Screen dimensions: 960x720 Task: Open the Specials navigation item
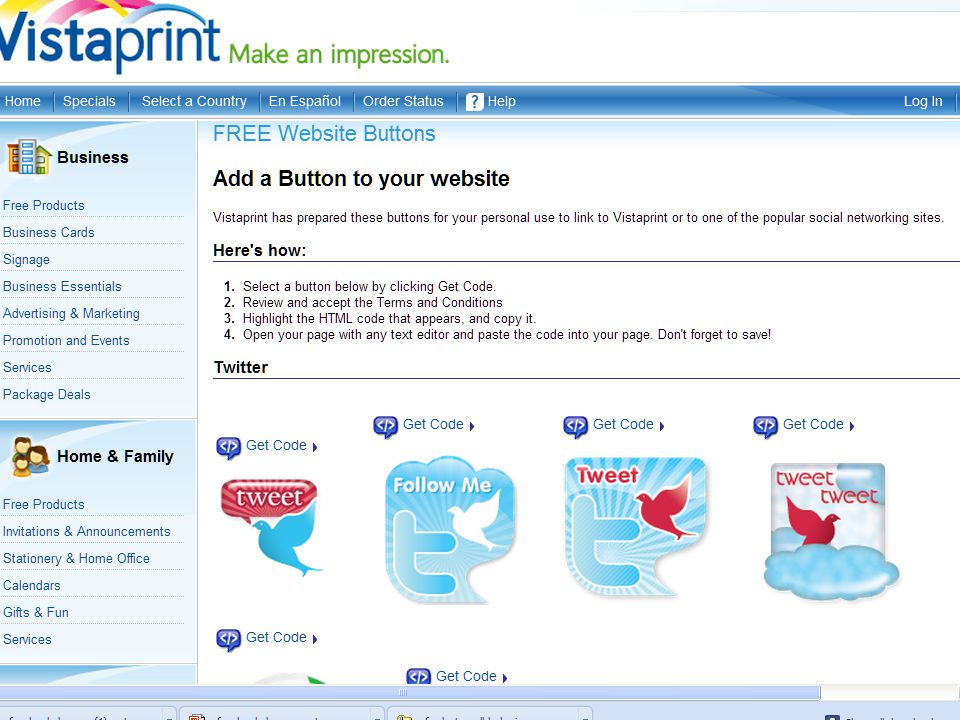click(x=89, y=102)
